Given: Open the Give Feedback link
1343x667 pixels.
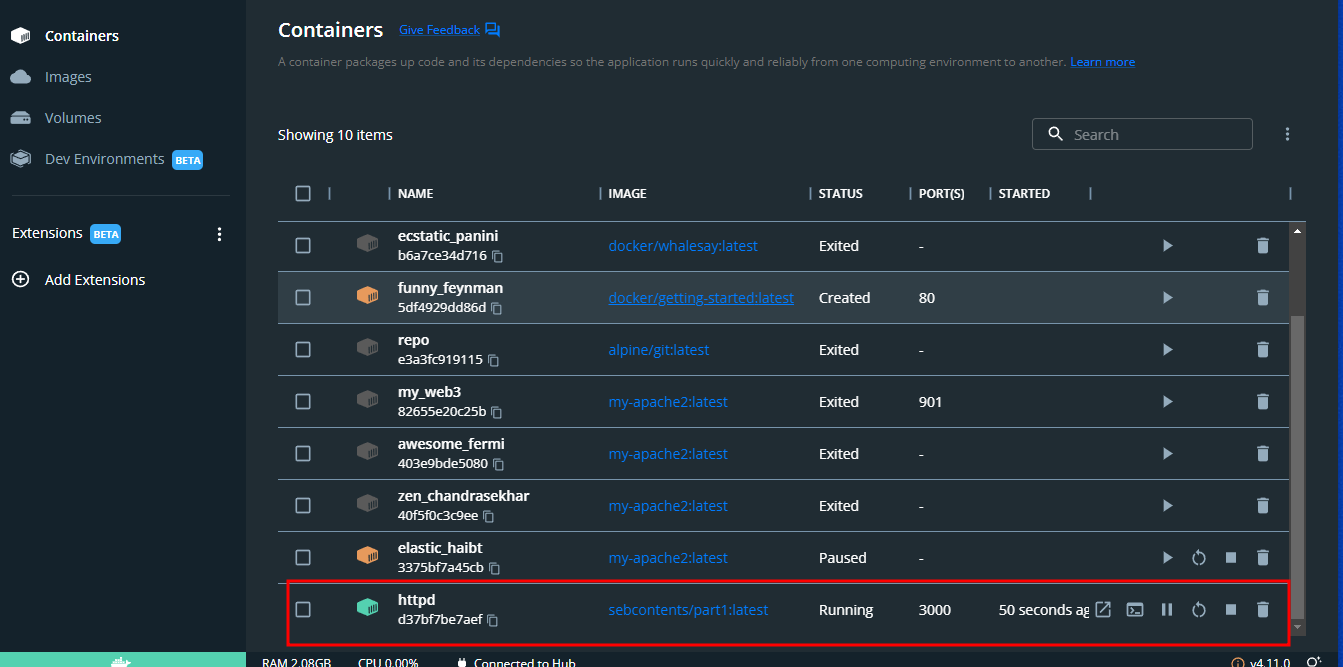Looking at the screenshot, I should 449,30.
